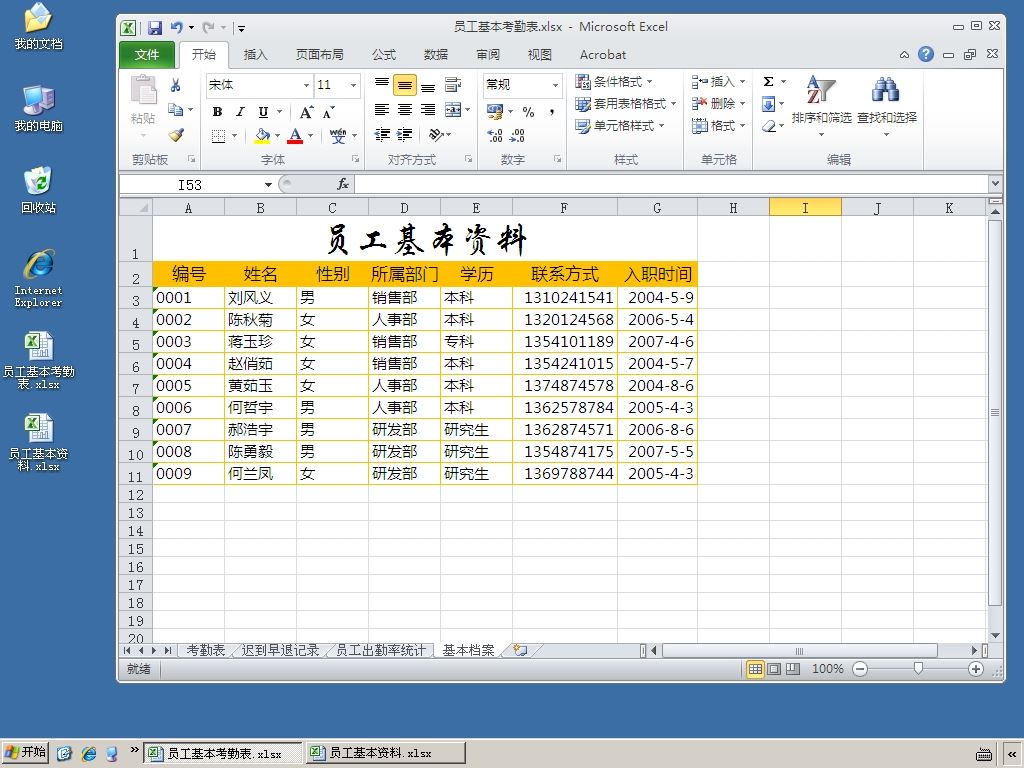Viewport: 1024px width, 768px height.
Task: Click the percent style icon
Action: (x=528, y=112)
